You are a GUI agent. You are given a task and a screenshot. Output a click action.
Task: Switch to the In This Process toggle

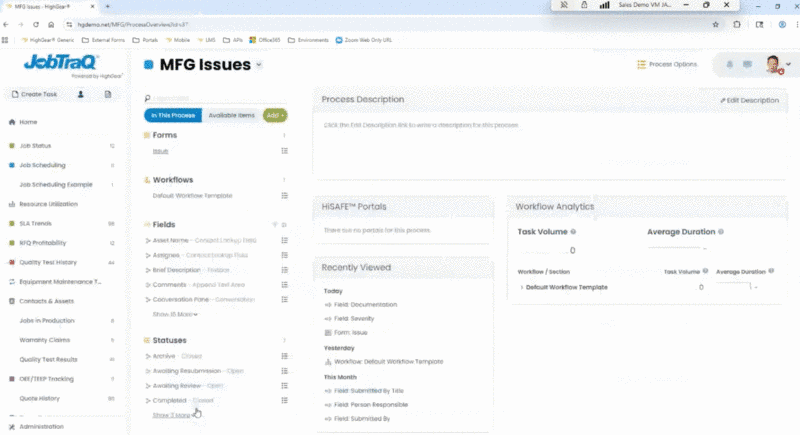tap(173, 116)
